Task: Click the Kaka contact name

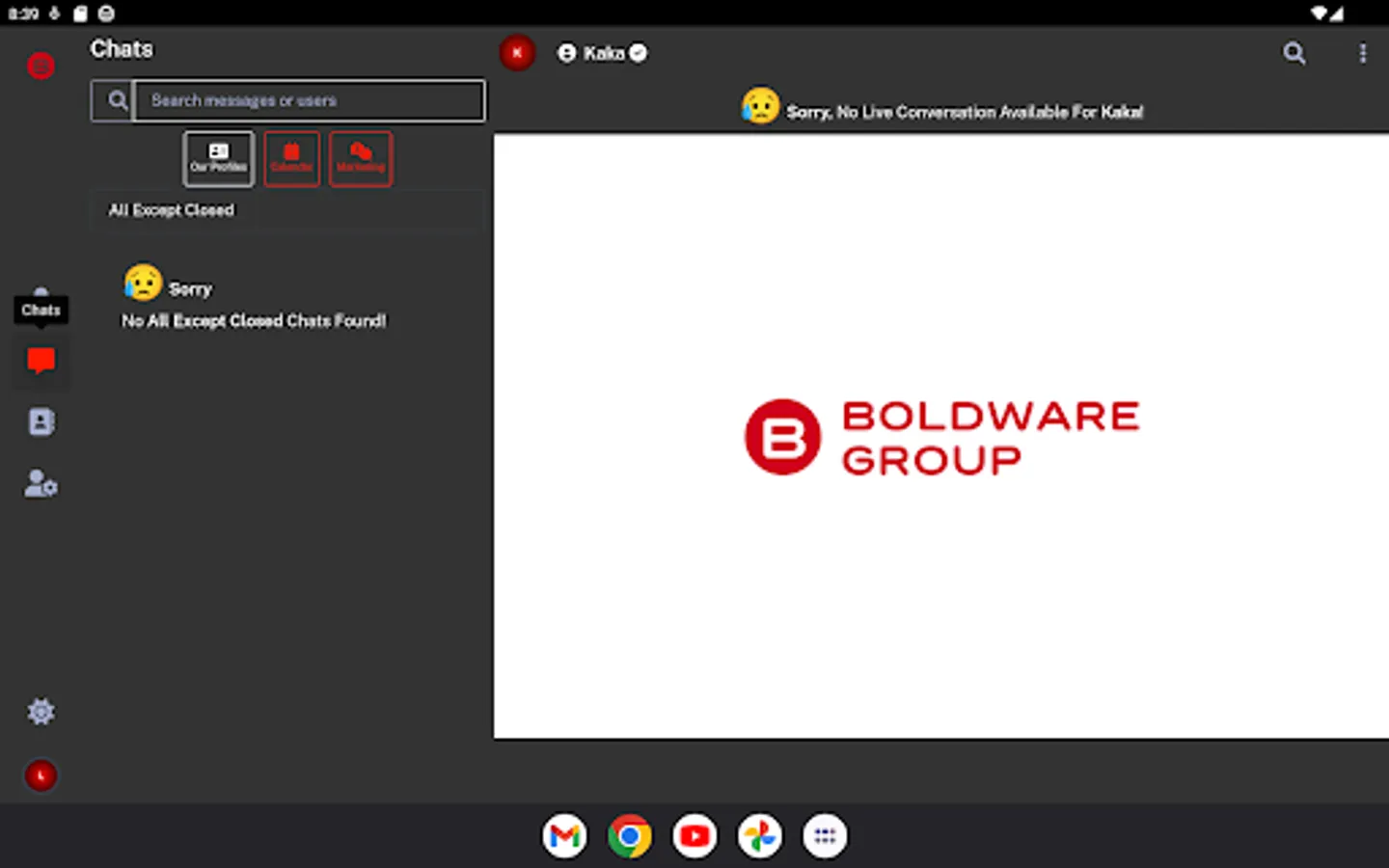Action: coord(603,53)
